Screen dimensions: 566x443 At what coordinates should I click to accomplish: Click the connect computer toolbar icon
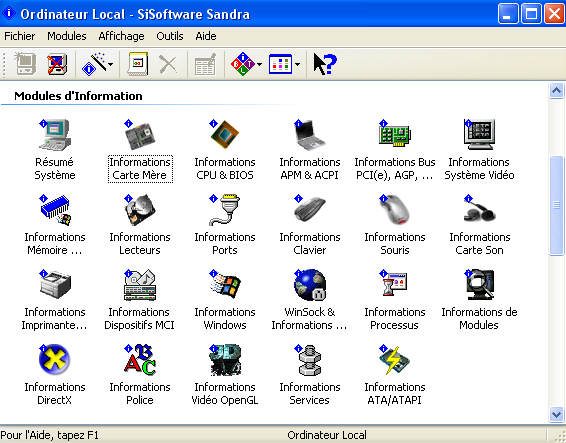tap(25, 64)
